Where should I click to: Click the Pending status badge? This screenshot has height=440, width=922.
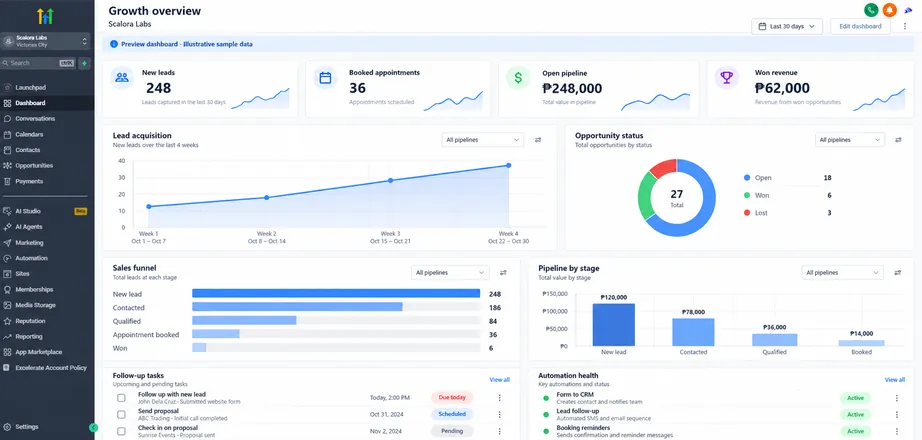click(452, 431)
